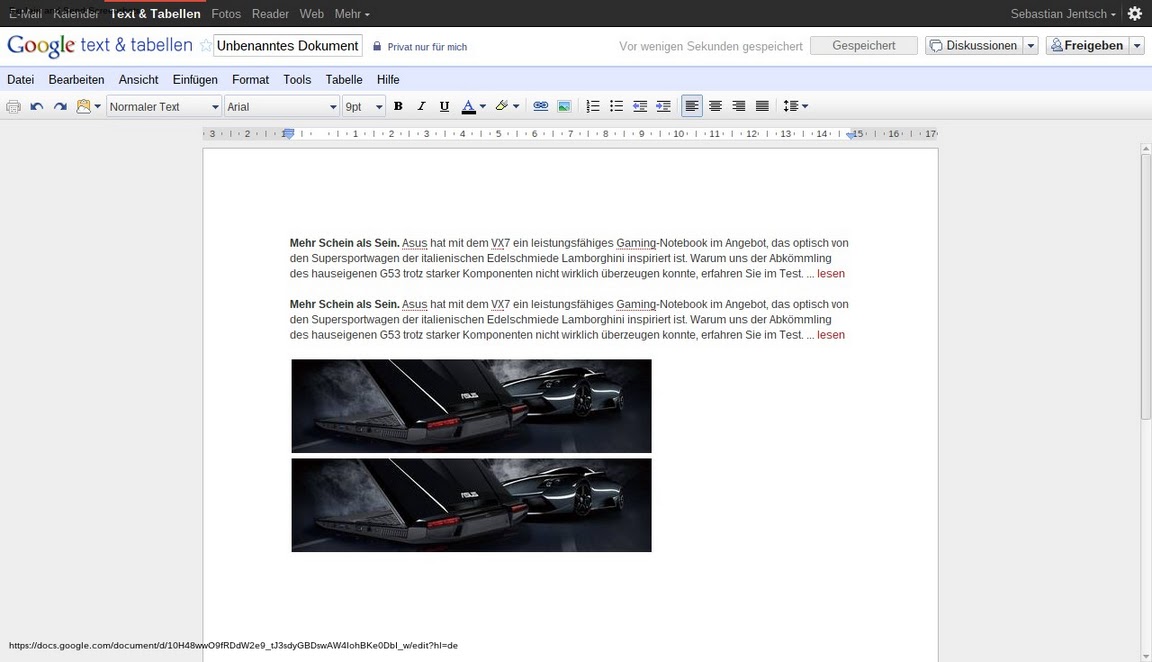Toggle italic formatting
This screenshot has width=1152, height=662.
click(421, 106)
